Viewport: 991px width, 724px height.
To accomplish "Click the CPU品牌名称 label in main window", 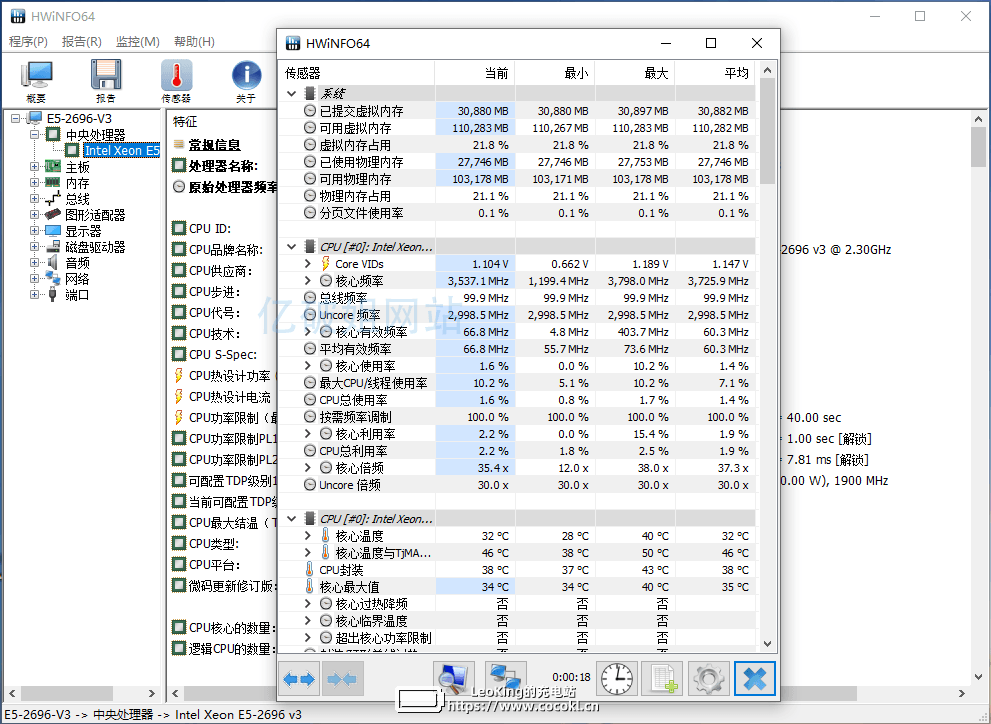I will [x=226, y=250].
